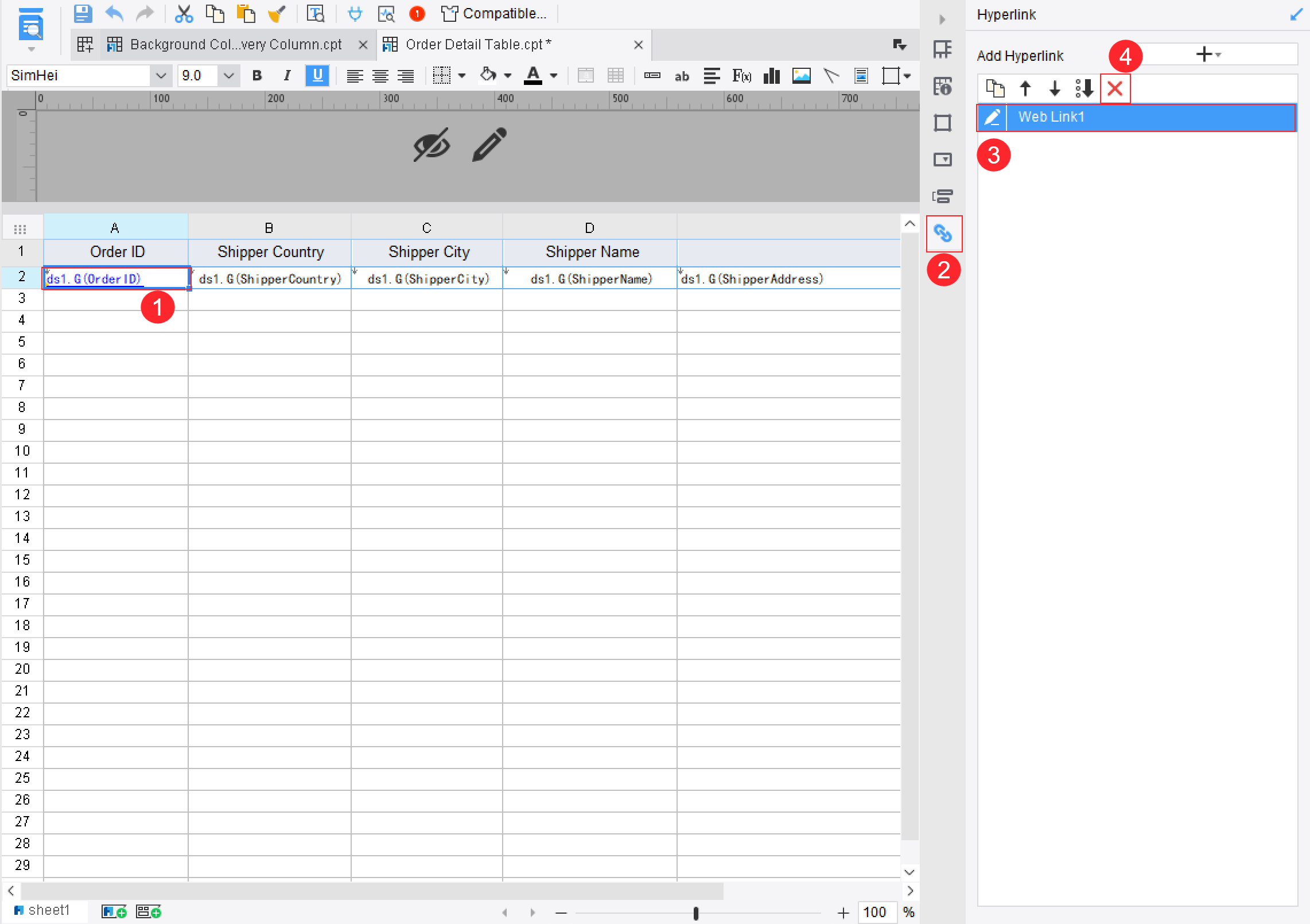Edit Web Link1 with the pencil icon

click(x=992, y=117)
